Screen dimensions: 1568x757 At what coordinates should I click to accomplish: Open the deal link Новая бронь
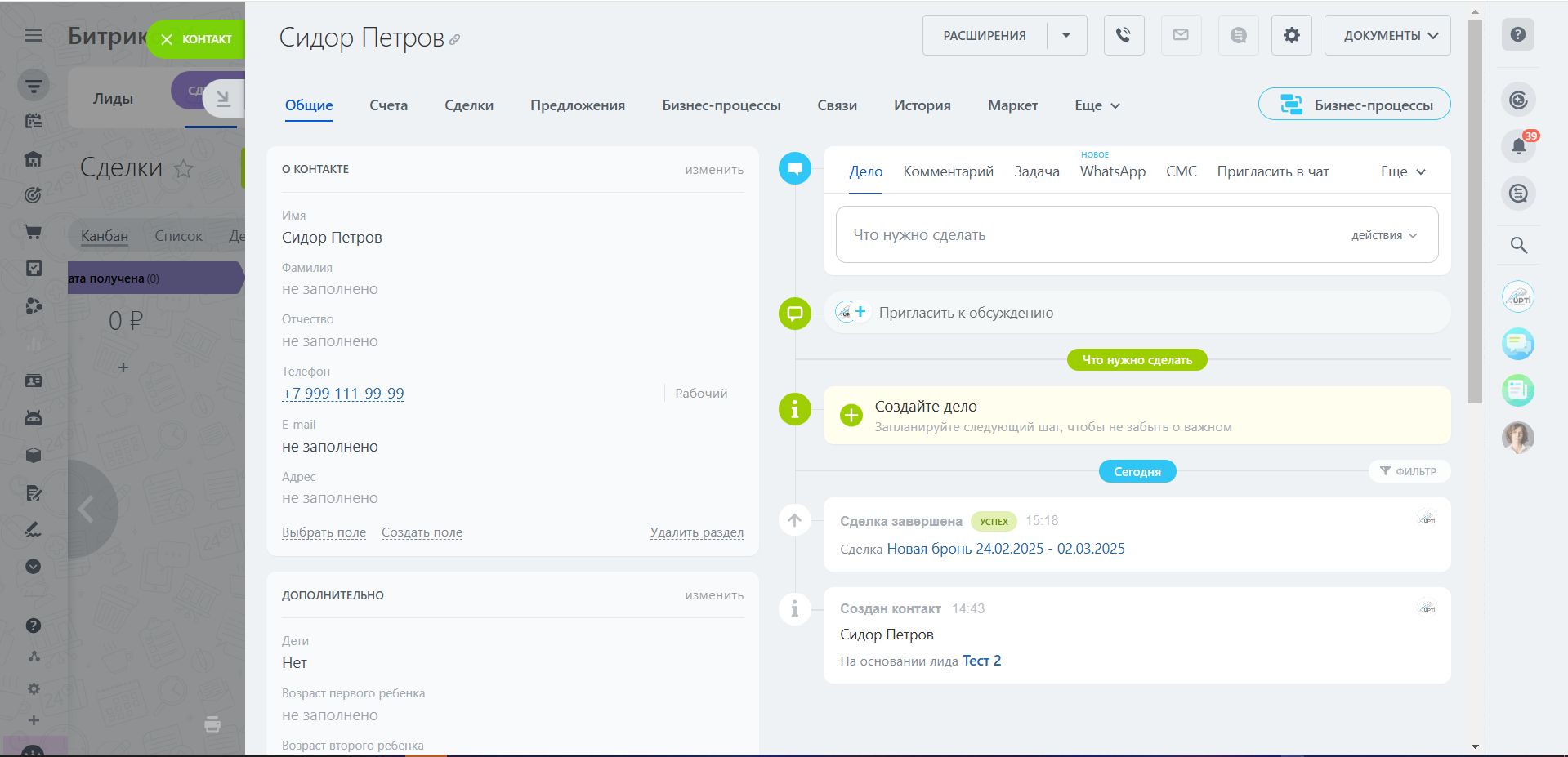(1005, 549)
